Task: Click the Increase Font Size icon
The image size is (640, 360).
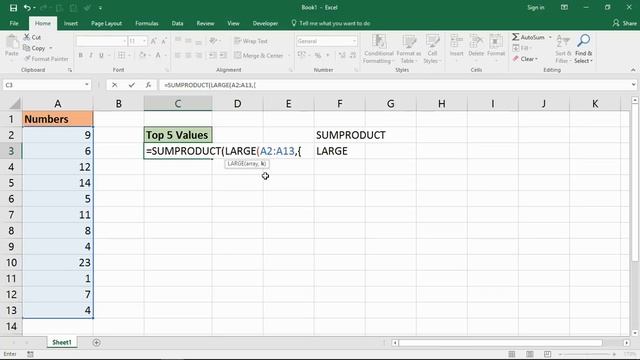Action: click(x=153, y=41)
